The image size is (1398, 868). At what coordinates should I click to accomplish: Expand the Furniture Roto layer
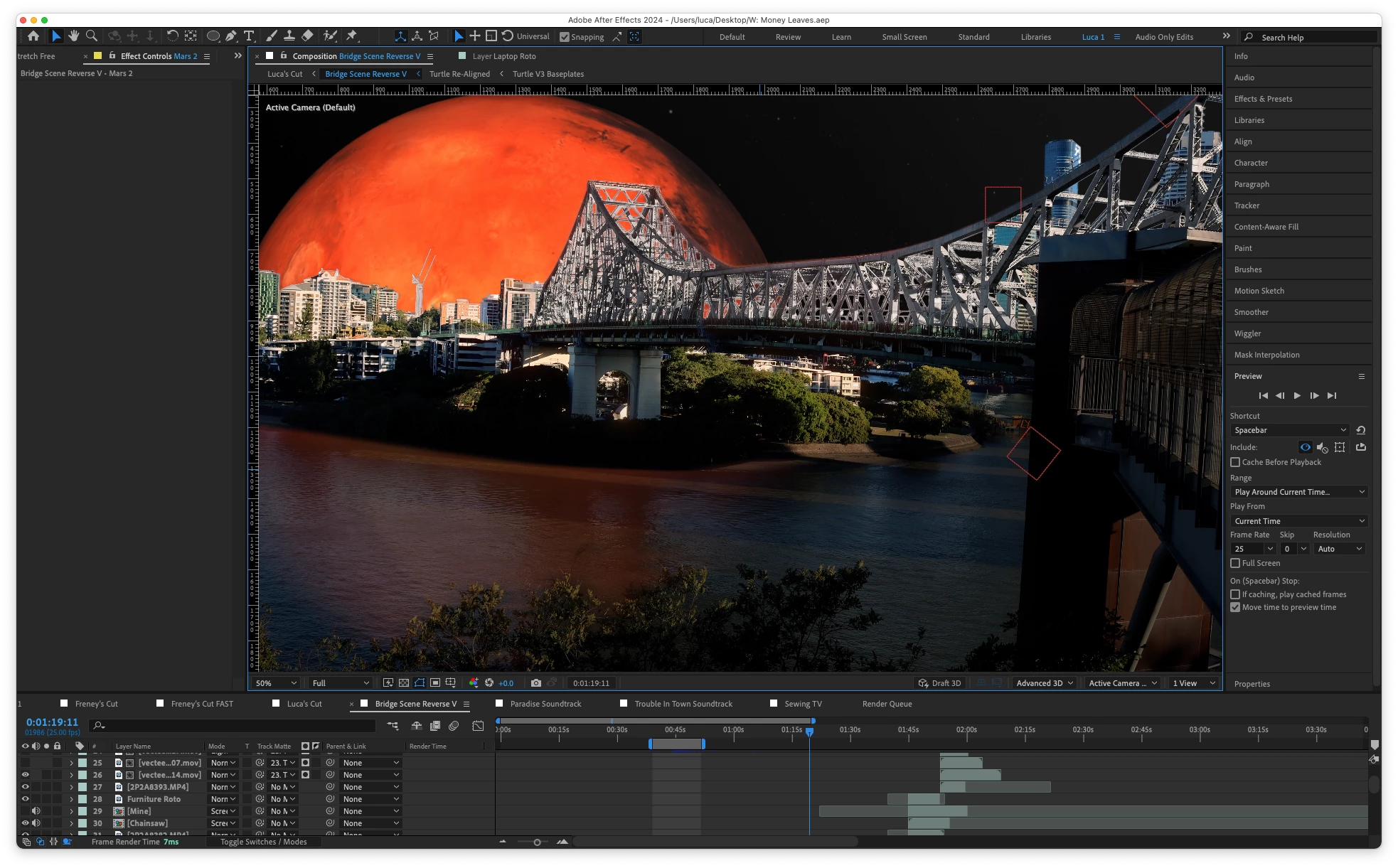point(71,799)
